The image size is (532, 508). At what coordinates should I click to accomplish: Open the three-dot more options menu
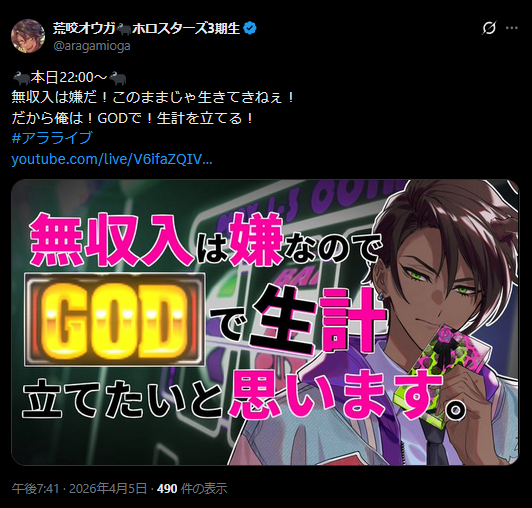512,28
